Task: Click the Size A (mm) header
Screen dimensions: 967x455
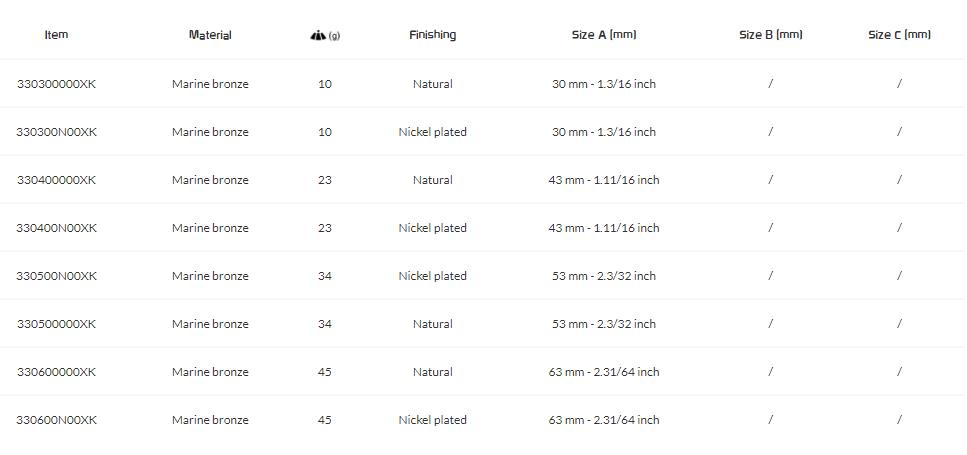Action: (x=604, y=35)
